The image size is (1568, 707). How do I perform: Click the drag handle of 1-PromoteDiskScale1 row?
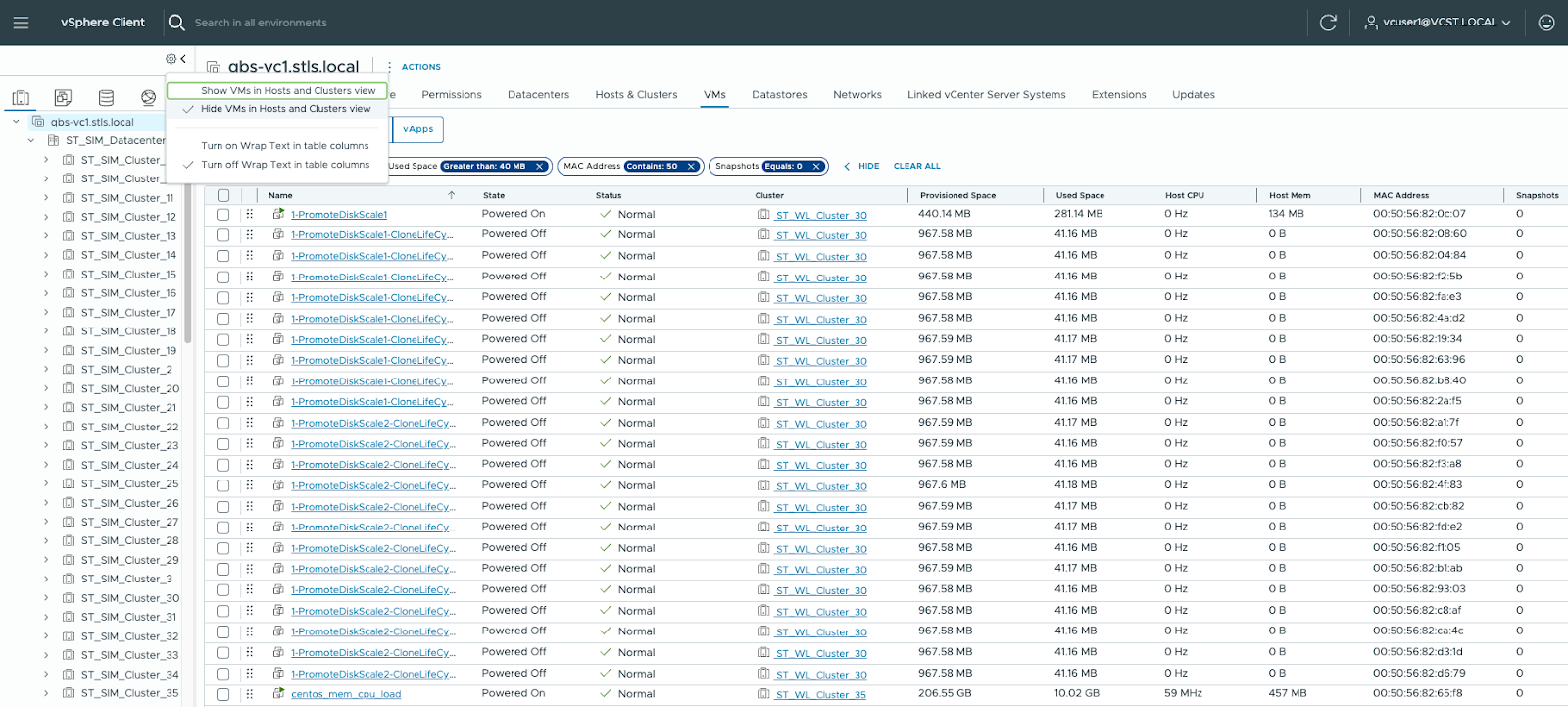click(x=250, y=214)
